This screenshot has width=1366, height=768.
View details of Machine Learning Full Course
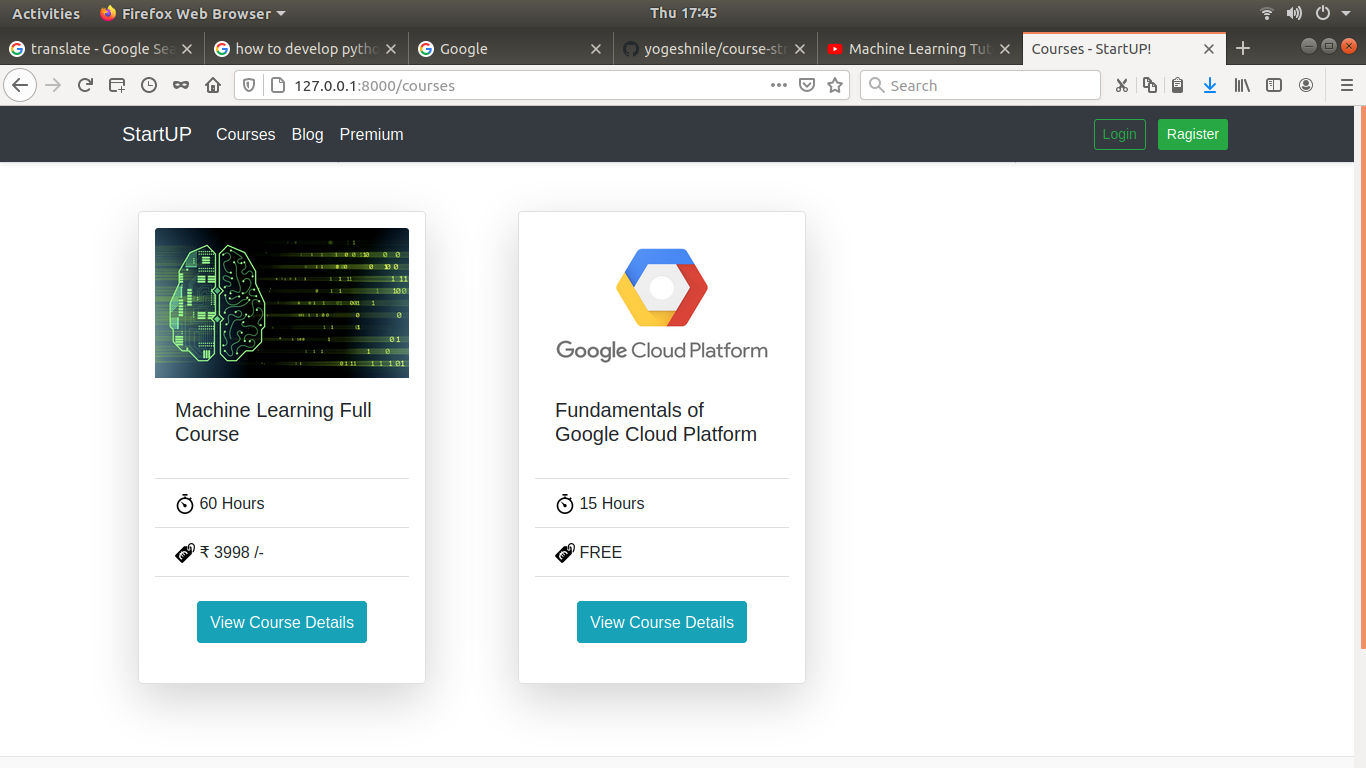click(282, 622)
